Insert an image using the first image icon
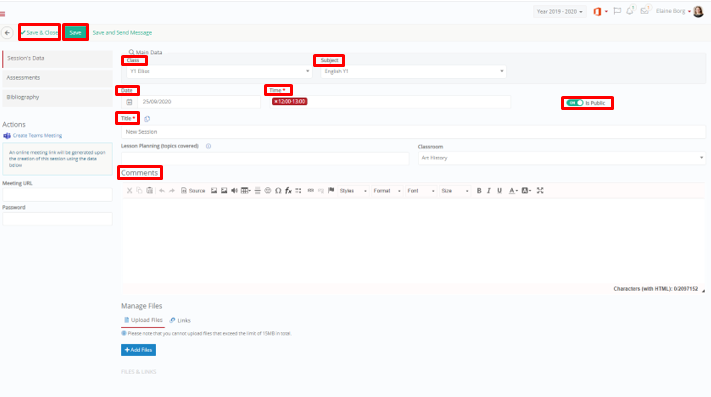Viewport: 711px width, 397px height. coord(214,191)
